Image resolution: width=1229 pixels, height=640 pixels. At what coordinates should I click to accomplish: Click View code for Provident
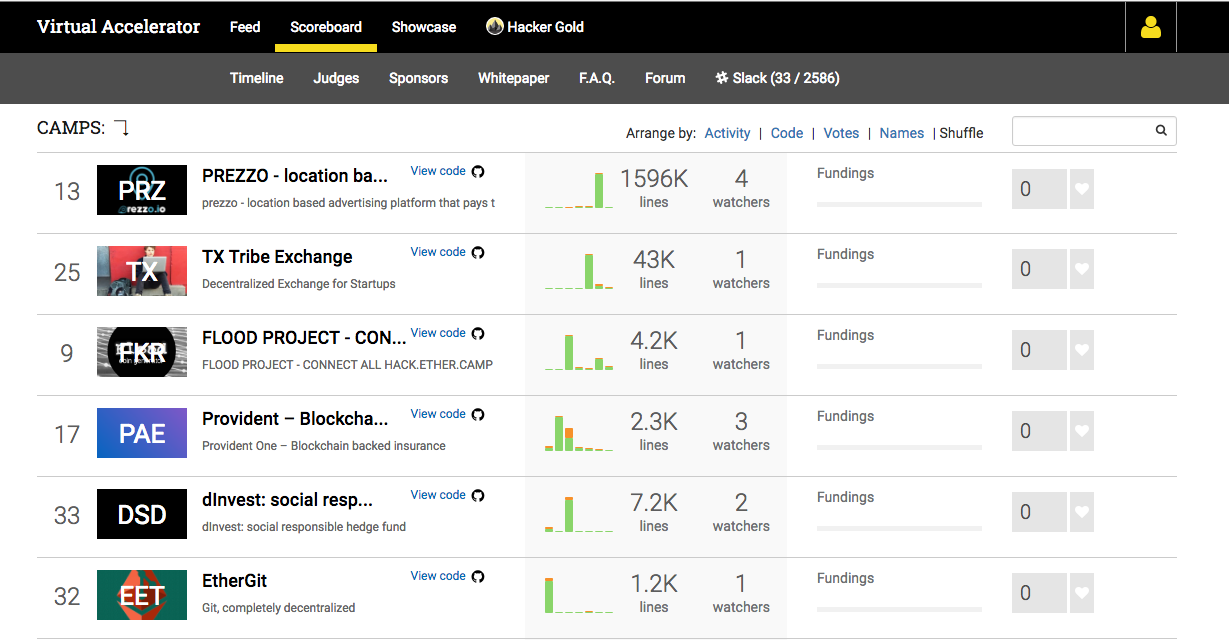[438, 414]
